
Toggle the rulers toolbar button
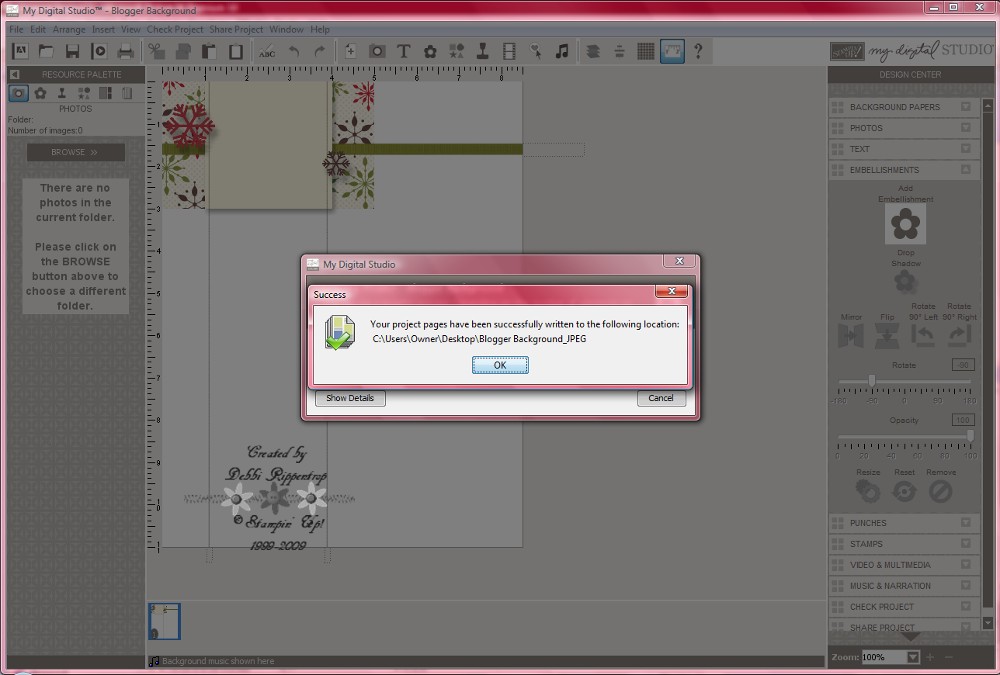click(672, 51)
